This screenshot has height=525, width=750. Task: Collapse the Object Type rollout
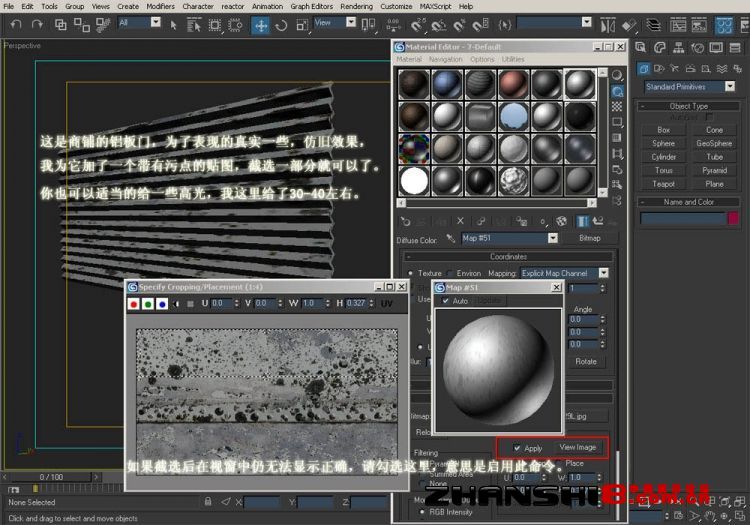point(688,106)
